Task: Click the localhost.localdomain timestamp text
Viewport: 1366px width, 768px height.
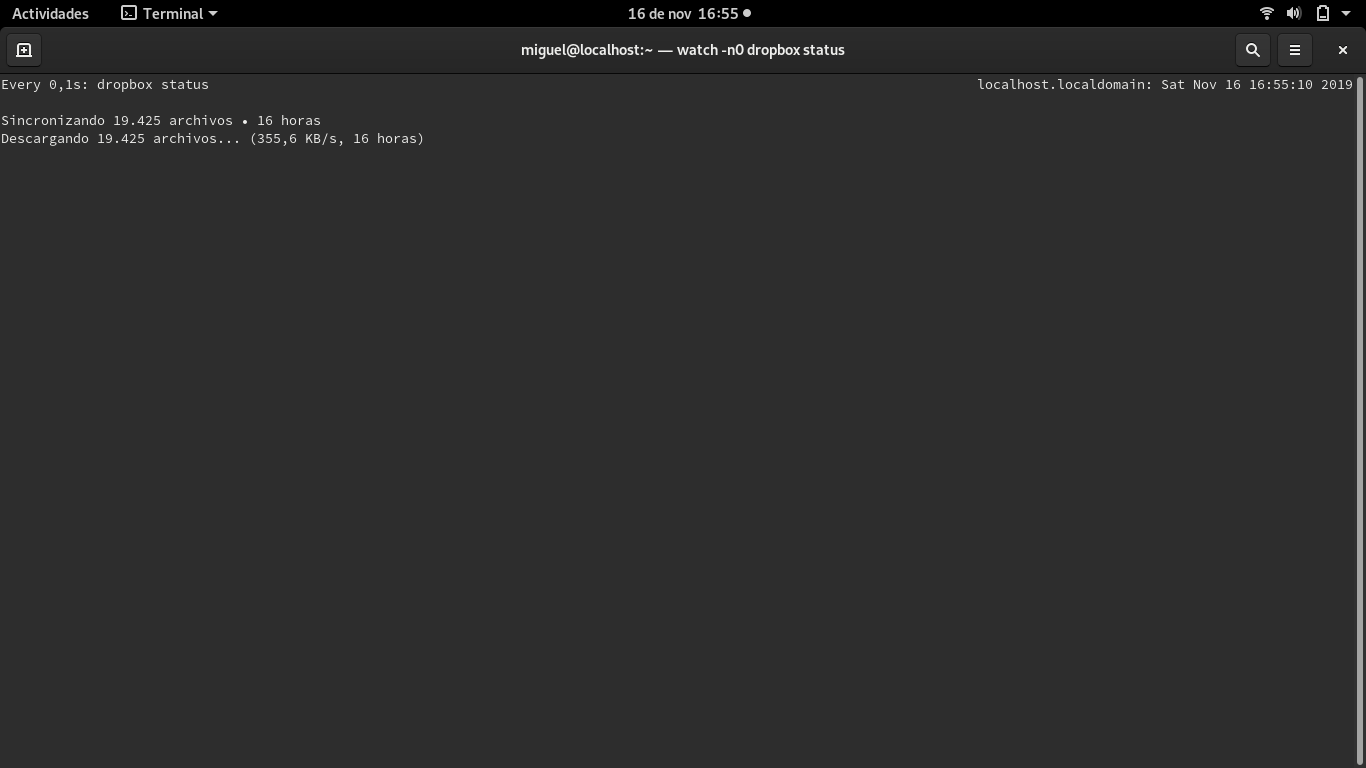Action: click(x=1165, y=85)
